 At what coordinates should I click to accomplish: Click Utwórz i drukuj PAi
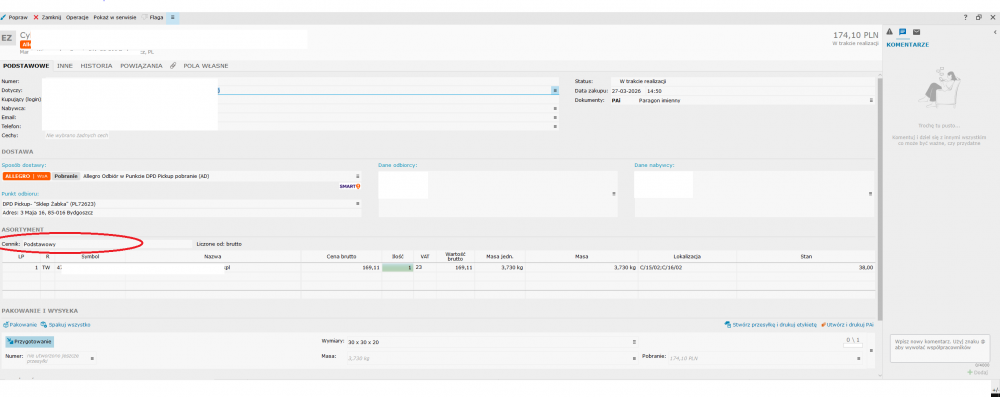coord(847,325)
